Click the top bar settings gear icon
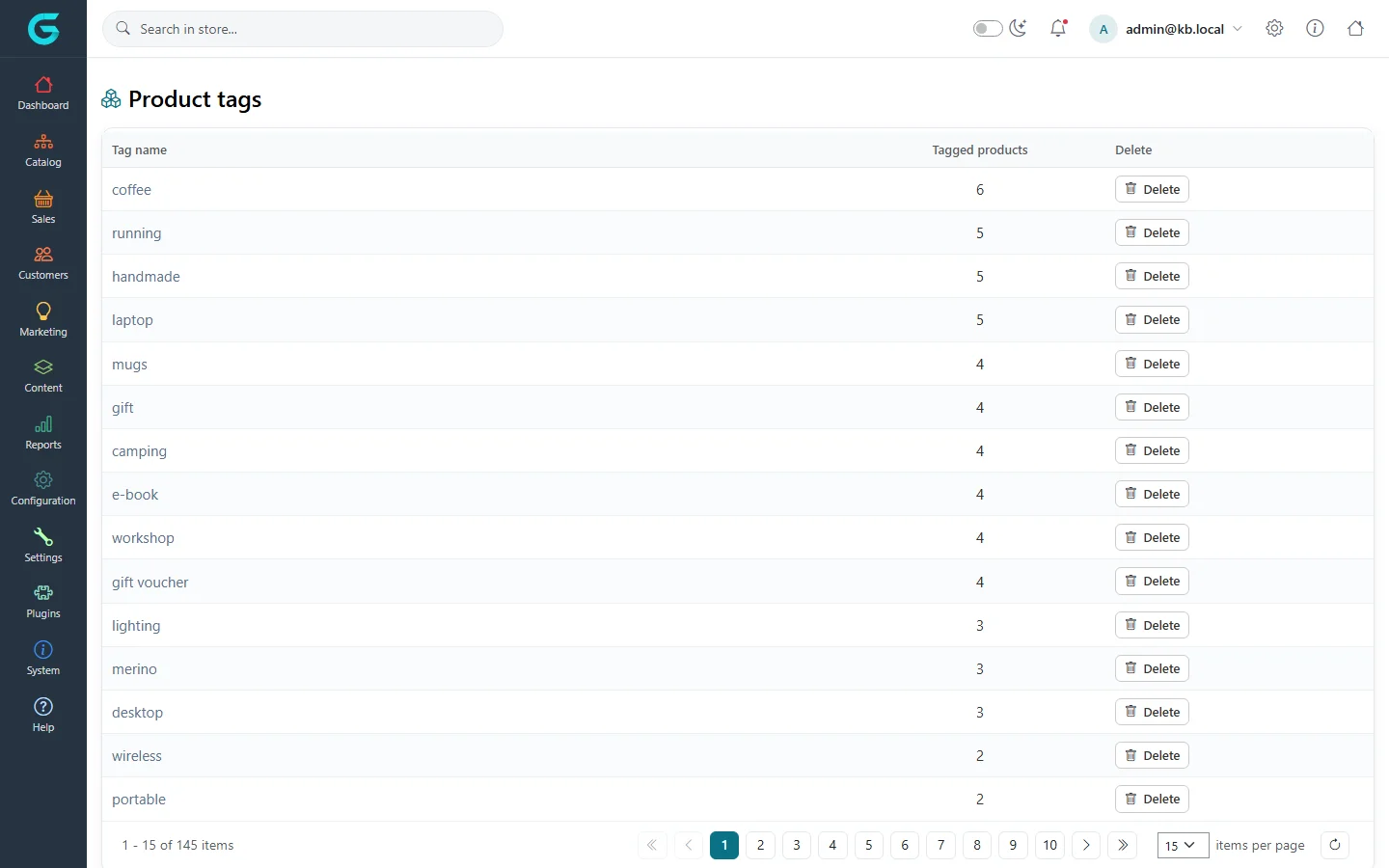 pos(1274,29)
